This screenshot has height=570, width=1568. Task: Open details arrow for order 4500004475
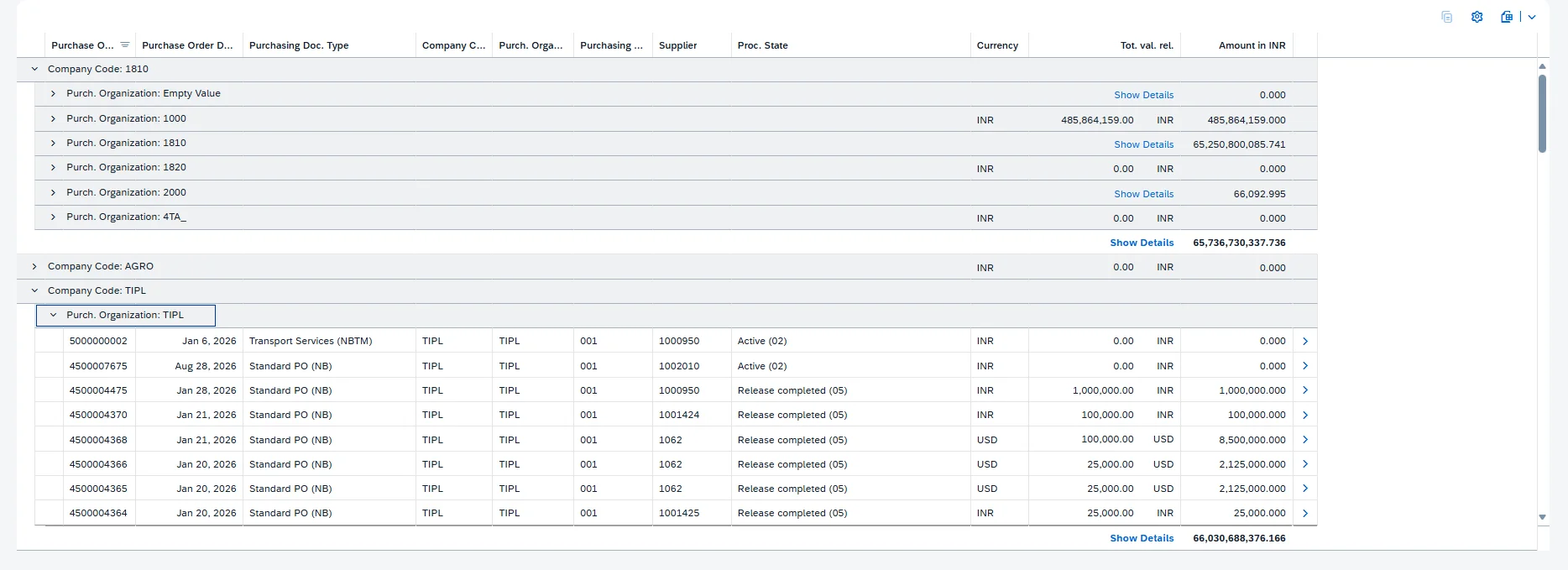tap(1305, 390)
